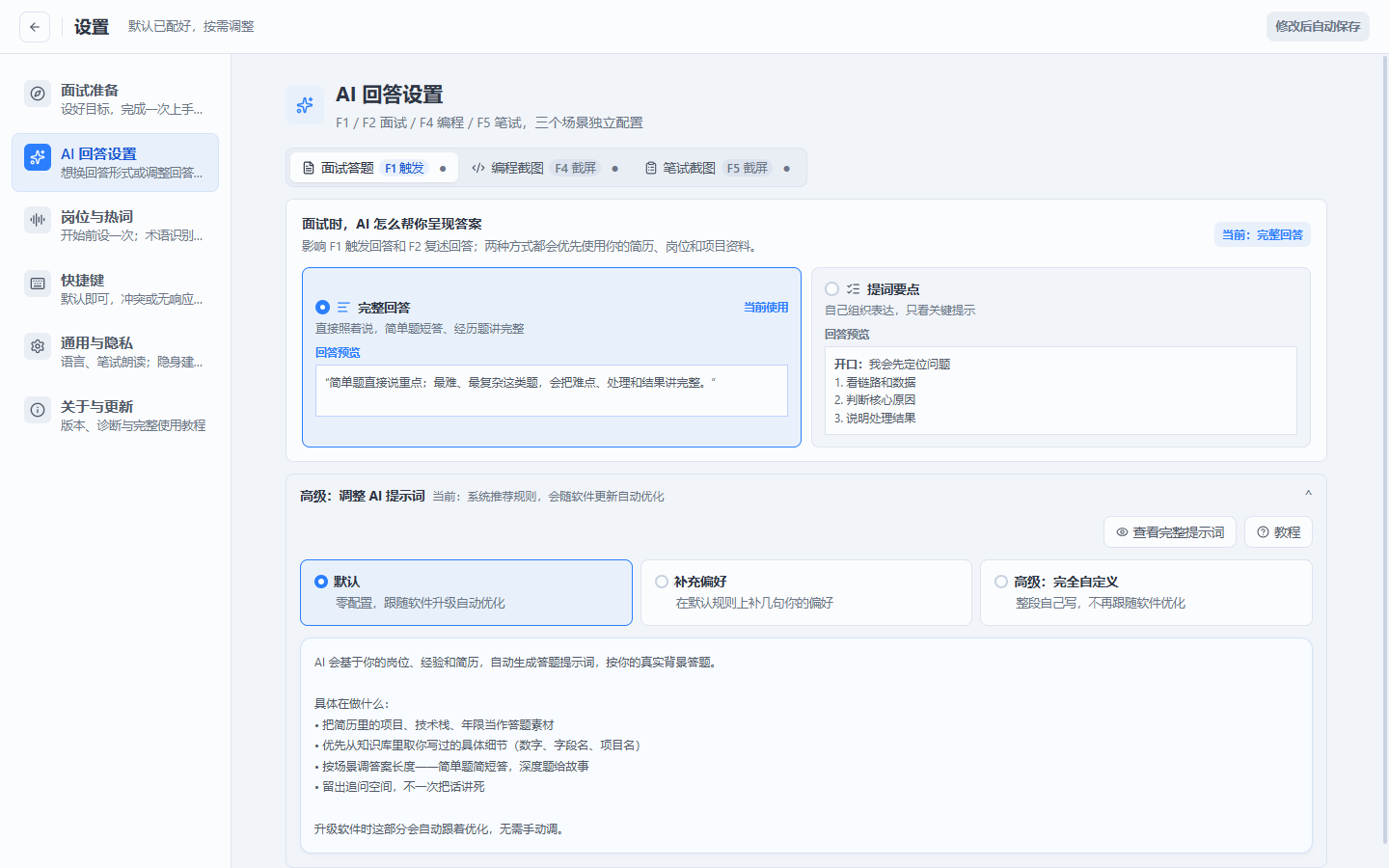Click the lines icon beside 完整回答
Image resolution: width=1389 pixels, height=868 pixels.
(343, 308)
